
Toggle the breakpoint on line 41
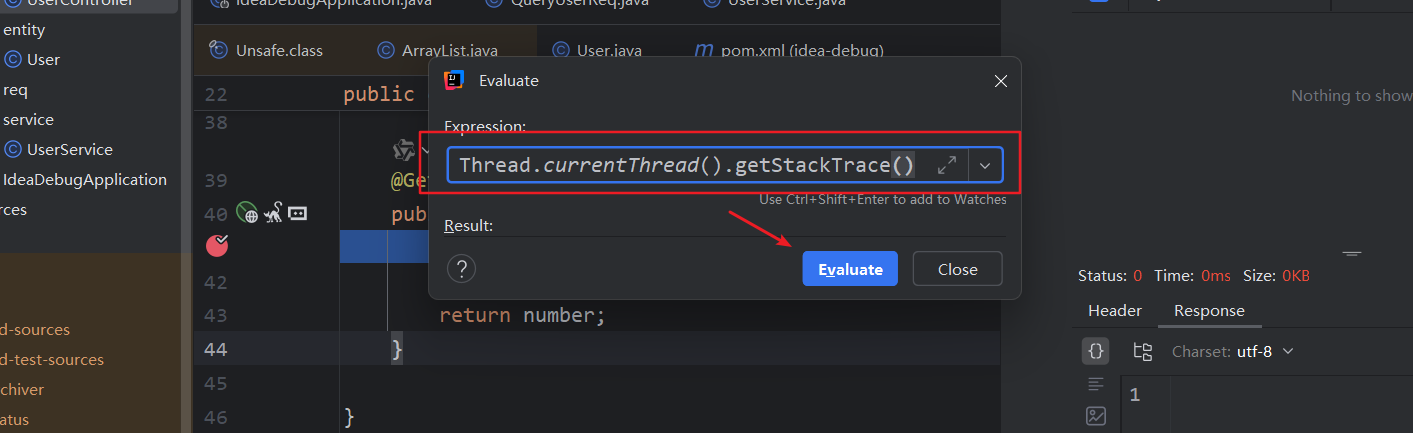point(217,245)
